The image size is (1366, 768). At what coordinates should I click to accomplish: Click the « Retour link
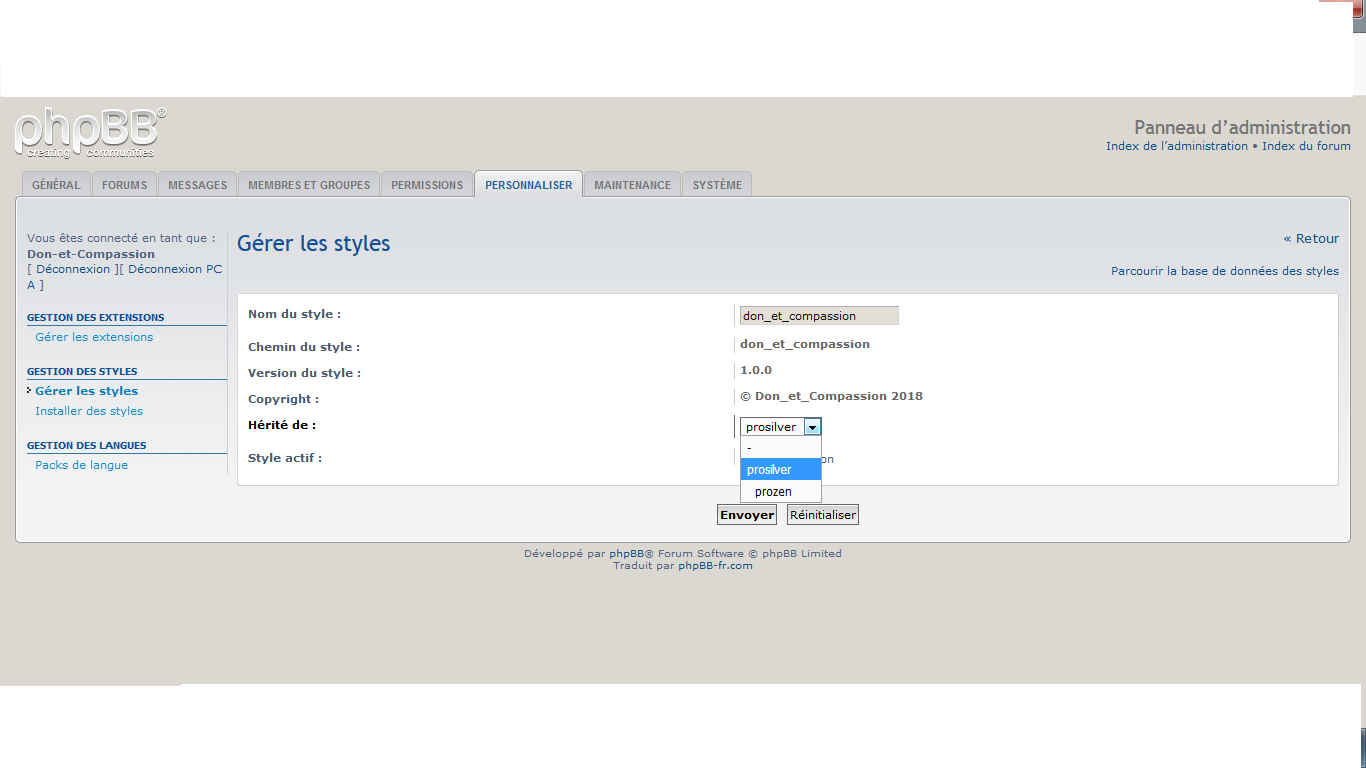pos(1311,238)
